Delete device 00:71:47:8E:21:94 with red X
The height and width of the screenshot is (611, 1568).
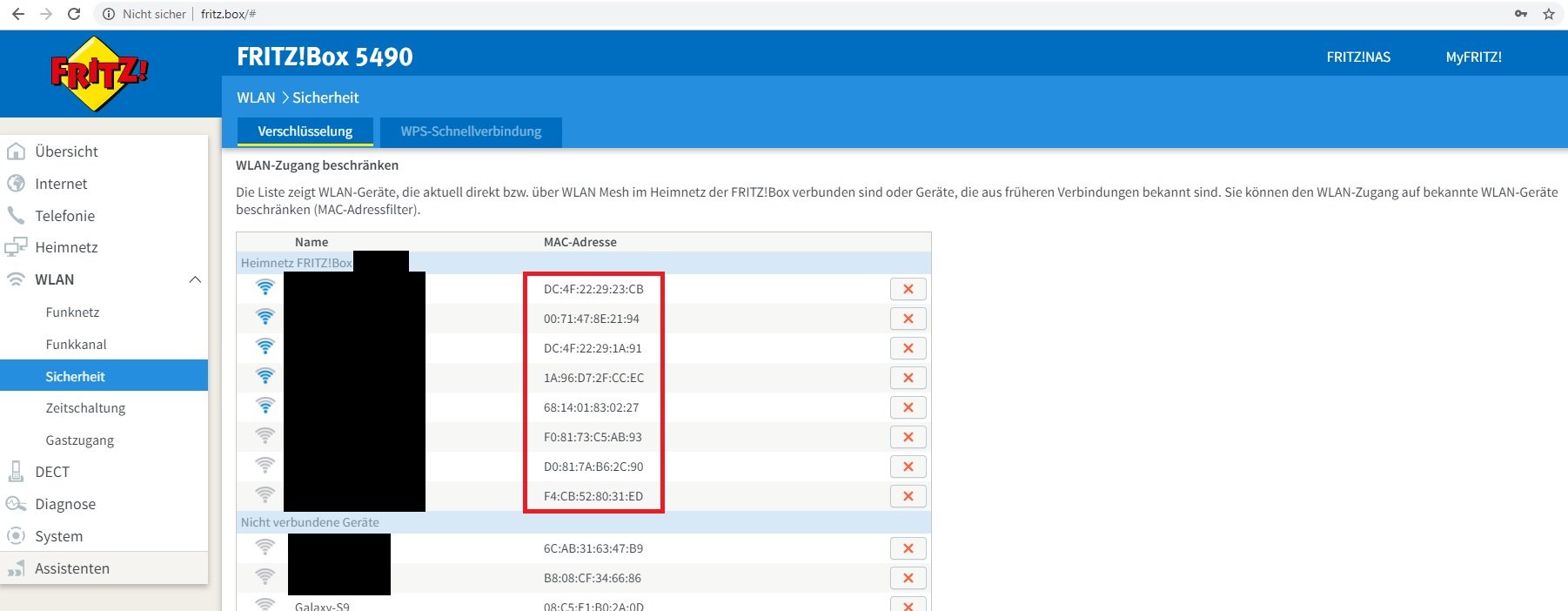[x=908, y=319]
